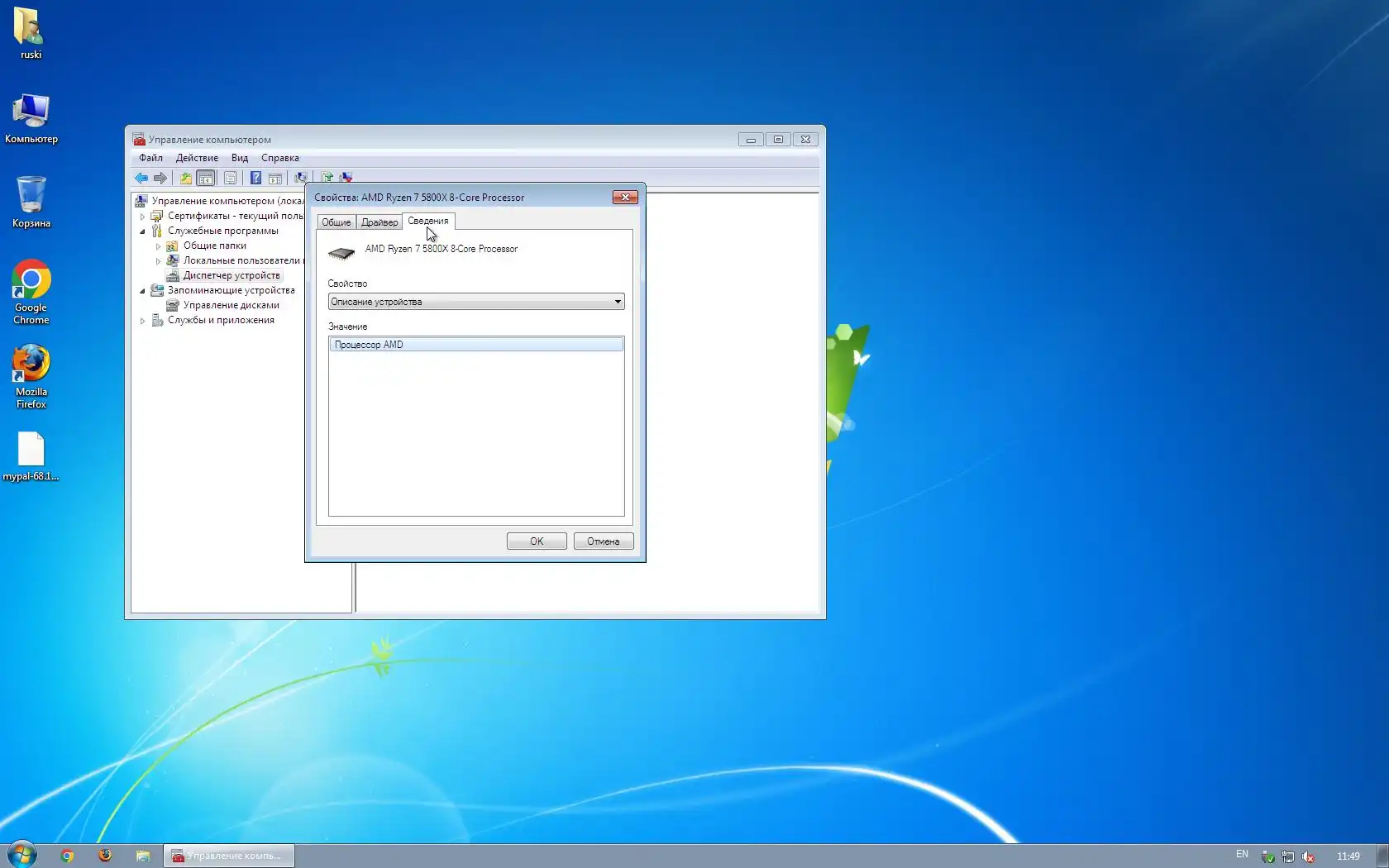
Task: Open the Справка menu
Action: (x=280, y=158)
